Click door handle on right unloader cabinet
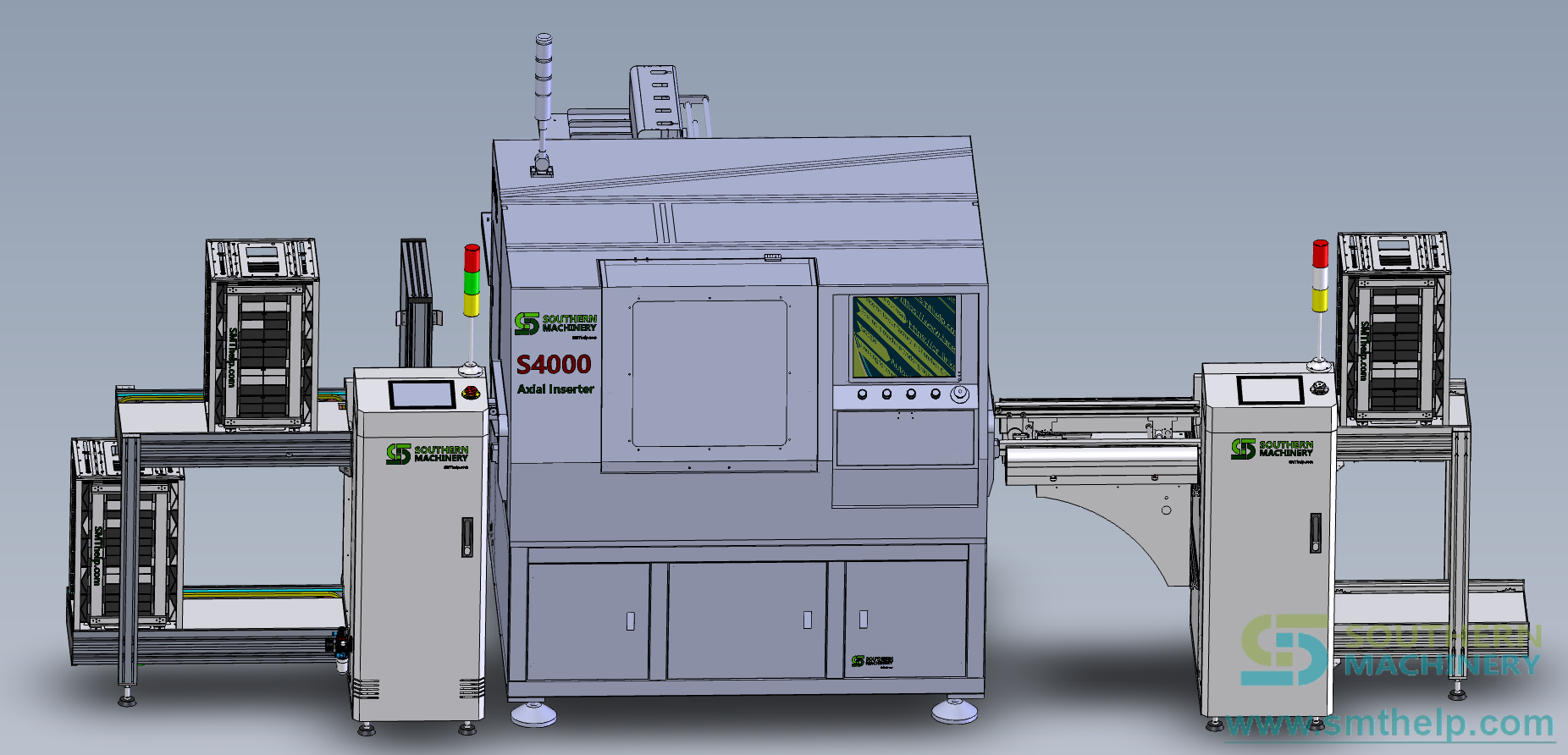The image size is (1568, 755). coord(1315,533)
